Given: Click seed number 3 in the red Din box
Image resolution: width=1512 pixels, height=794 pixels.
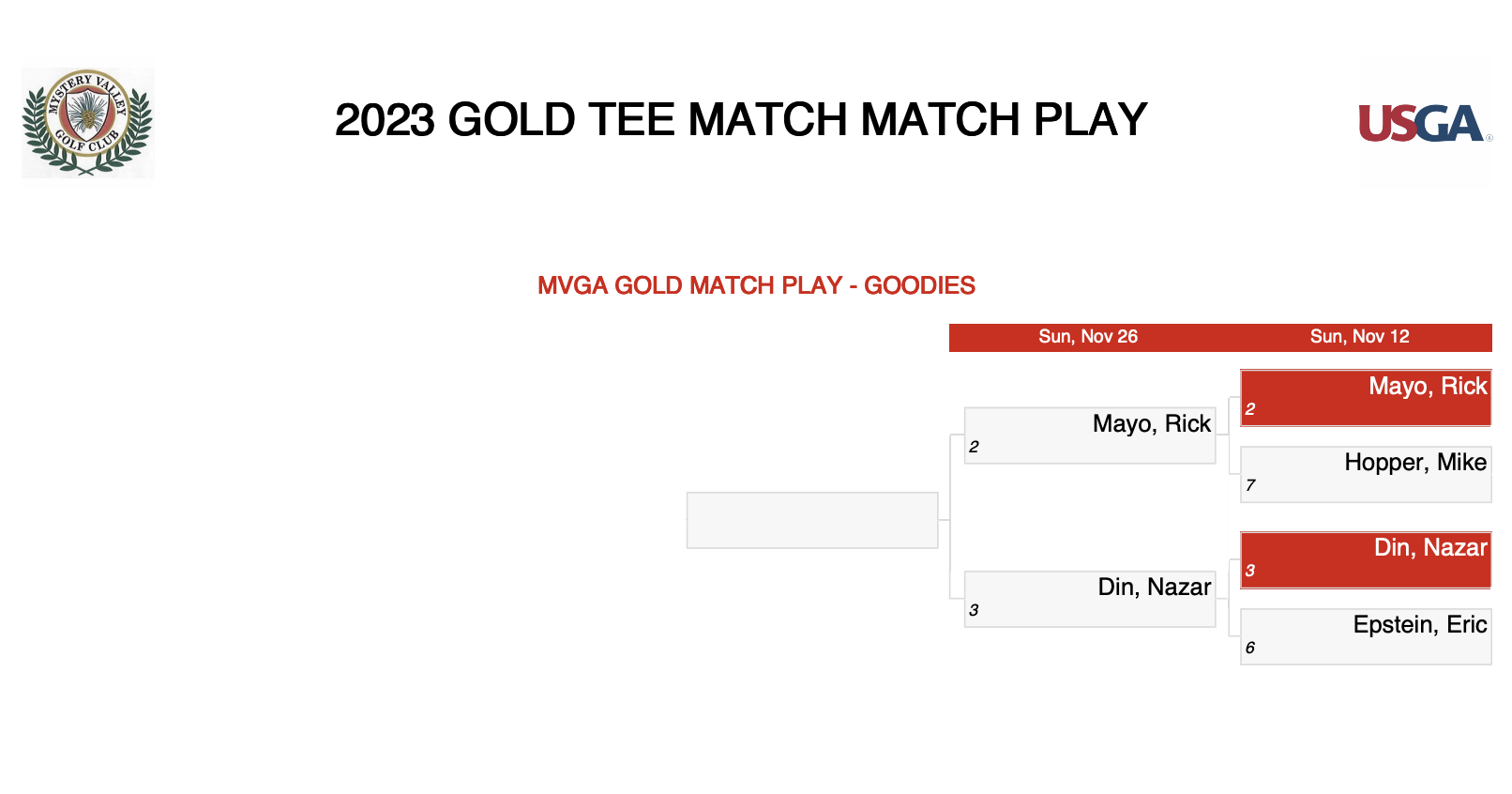Looking at the screenshot, I should (x=1250, y=571).
